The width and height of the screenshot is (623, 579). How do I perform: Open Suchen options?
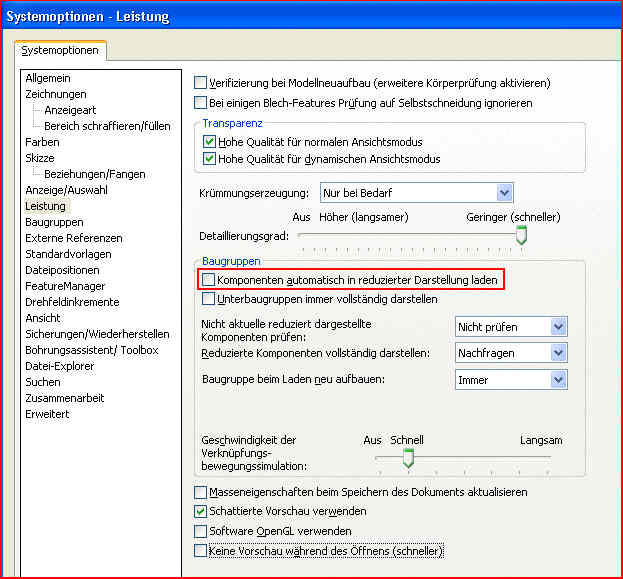(43, 382)
